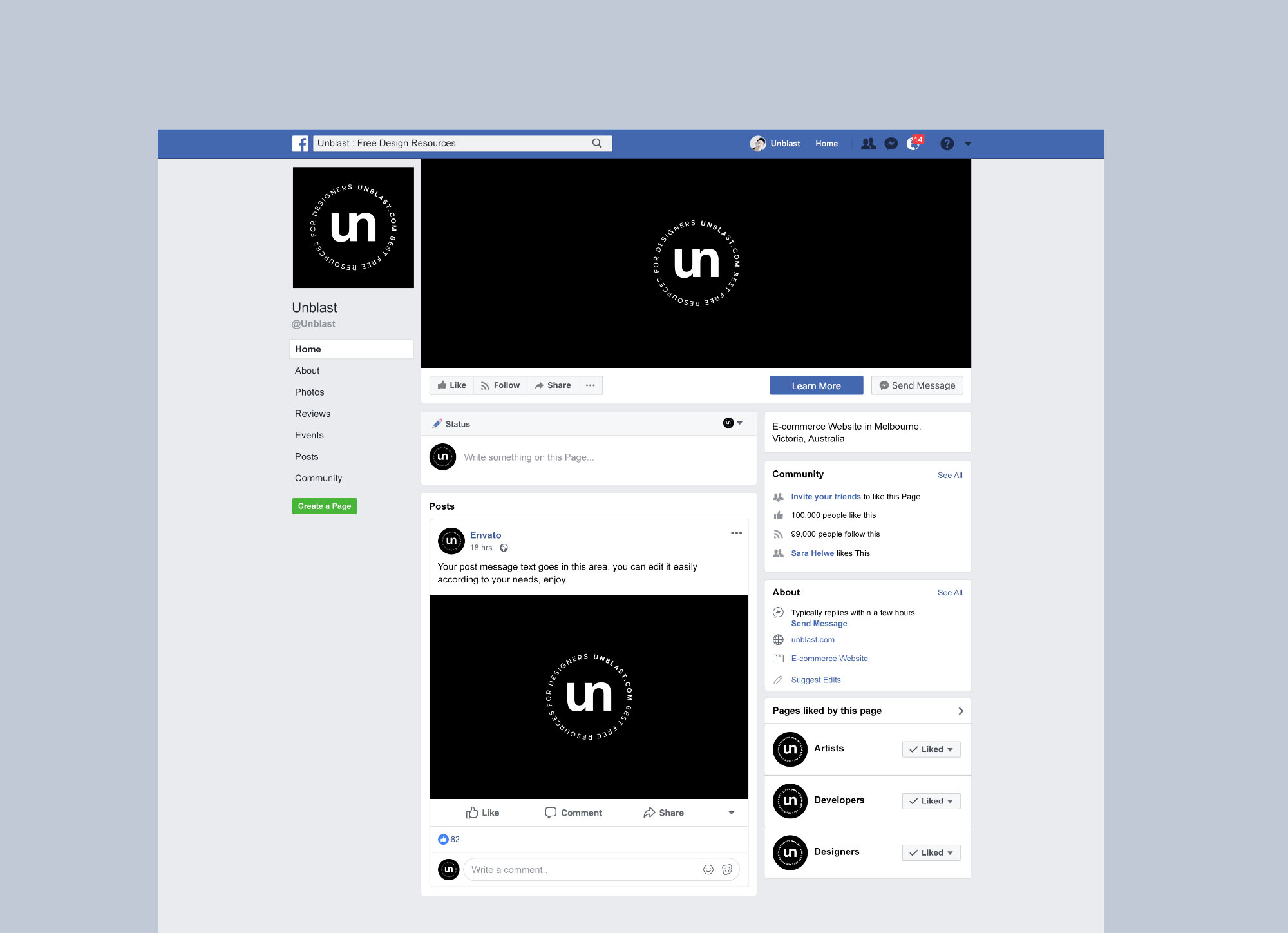The height and width of the screenshot is (933, 1288).
Task: Expand the post options with three-dot menu
Action: [737, 532]
